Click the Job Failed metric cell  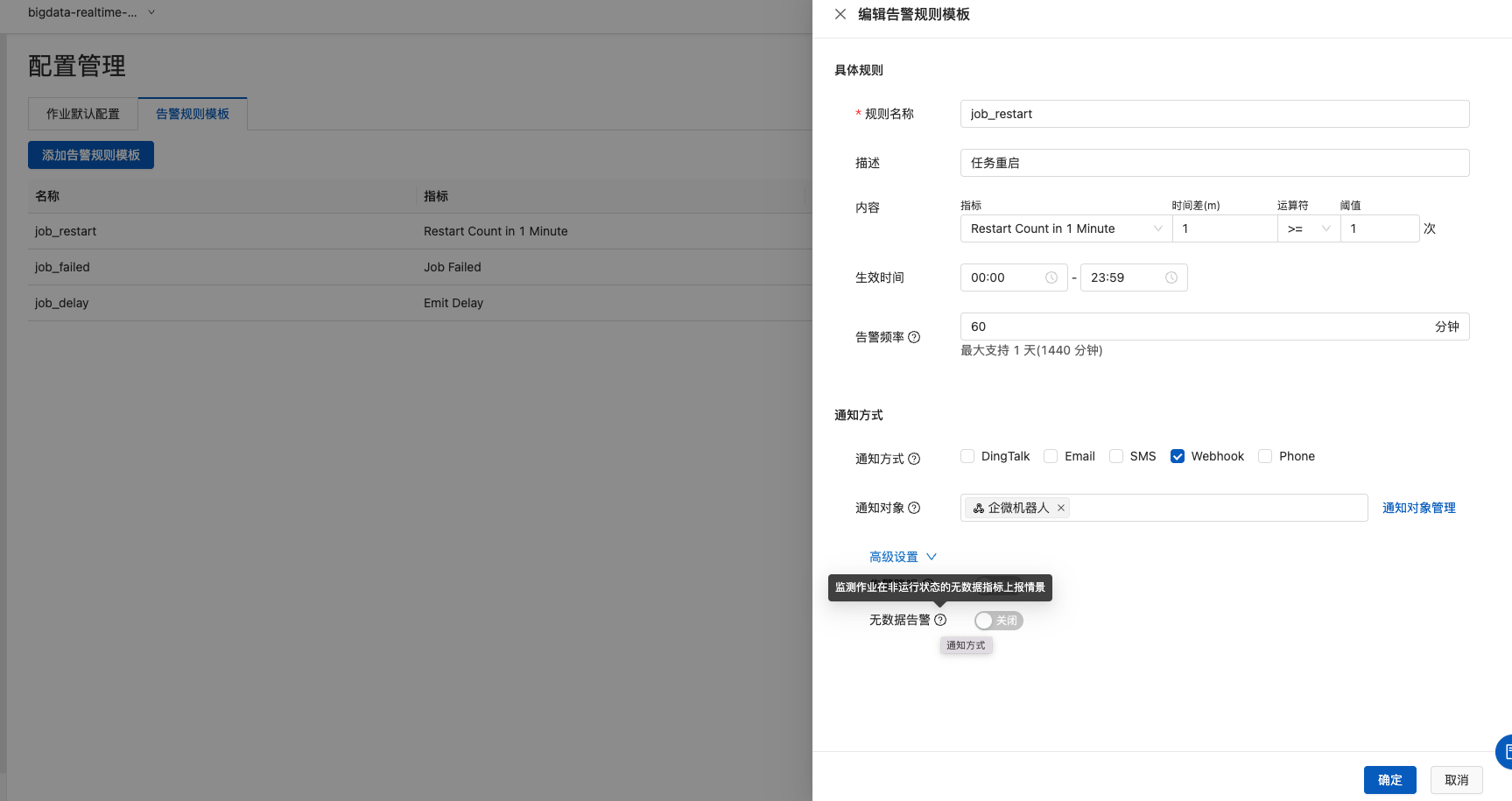[x=453, y=267]
